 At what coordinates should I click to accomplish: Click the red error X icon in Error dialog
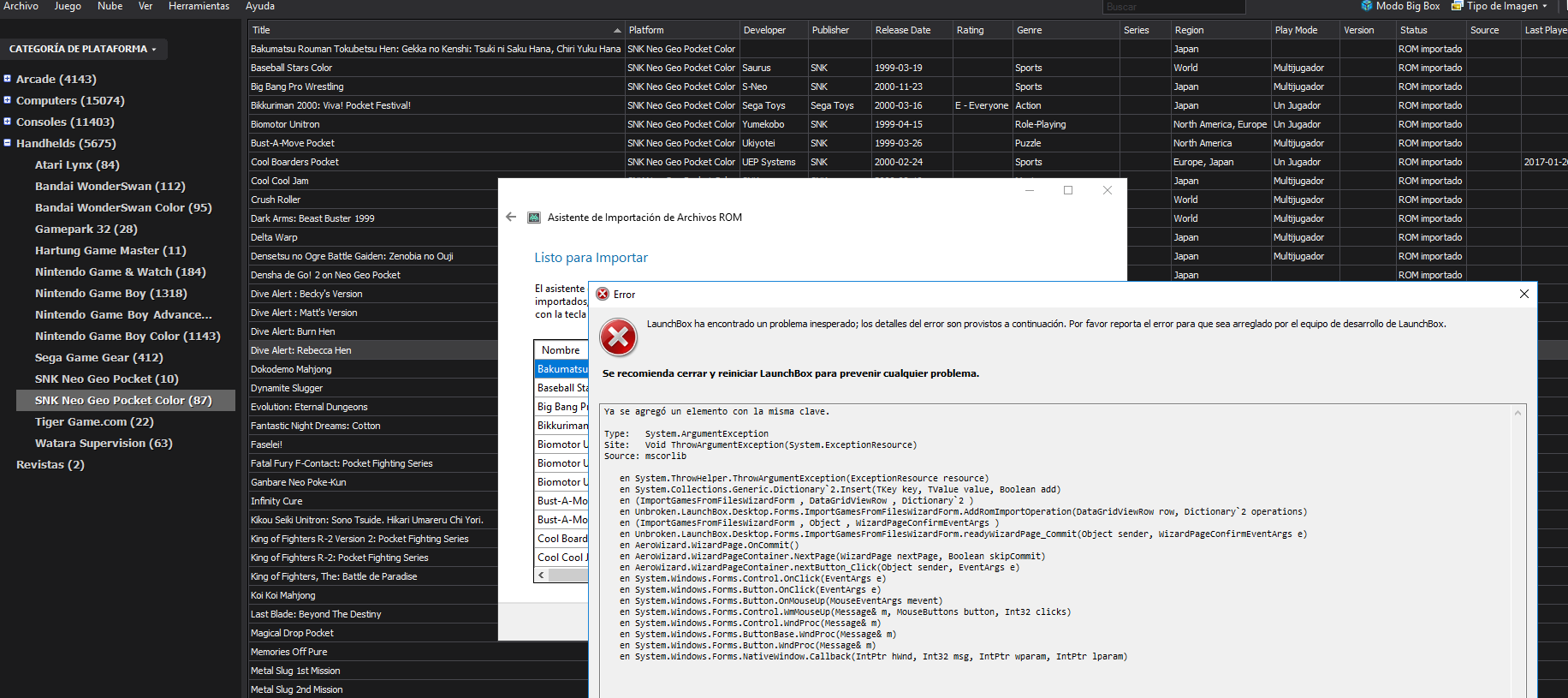(618, 337)
